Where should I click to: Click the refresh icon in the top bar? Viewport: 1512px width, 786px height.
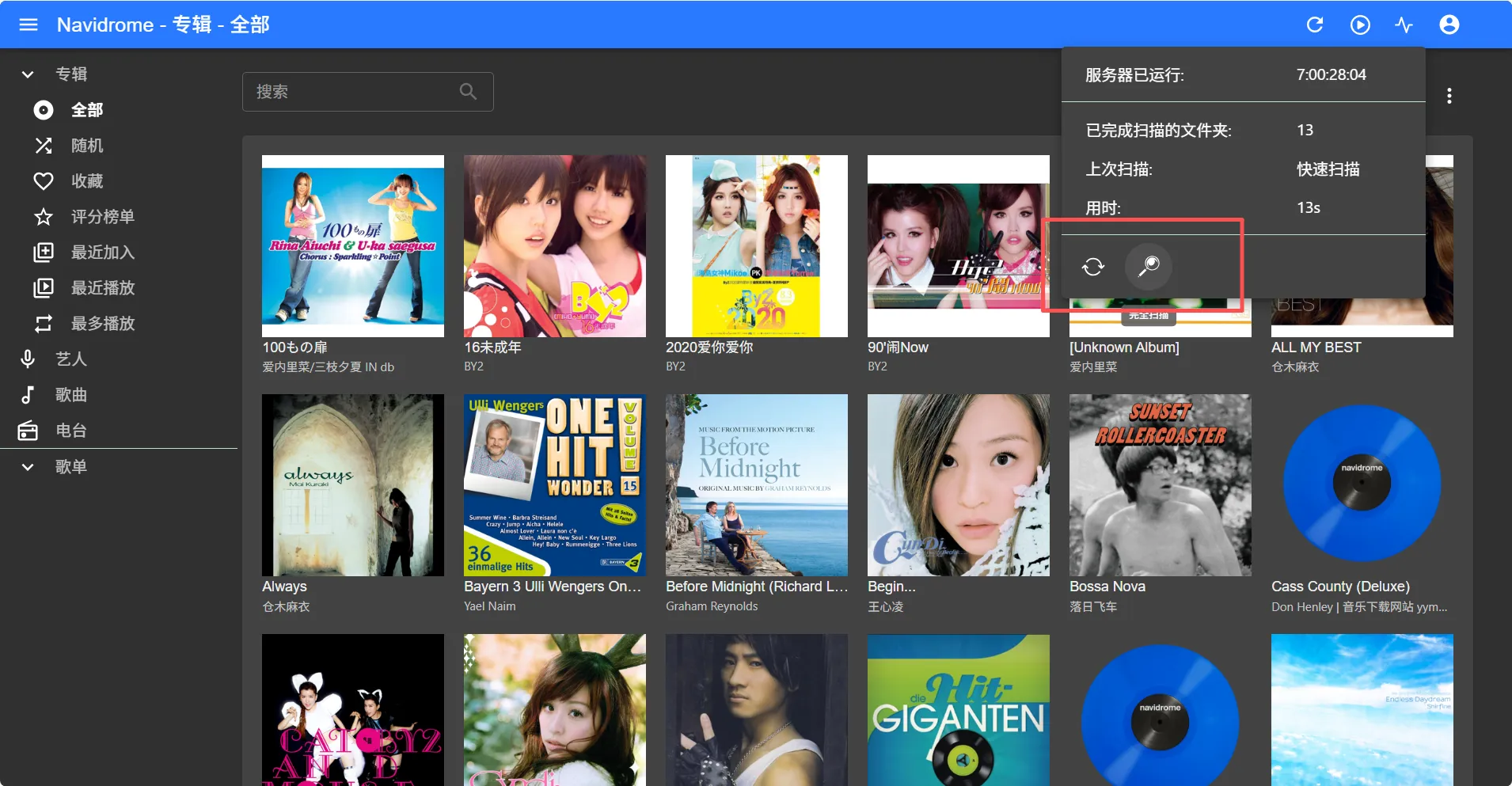(1315, 25)
